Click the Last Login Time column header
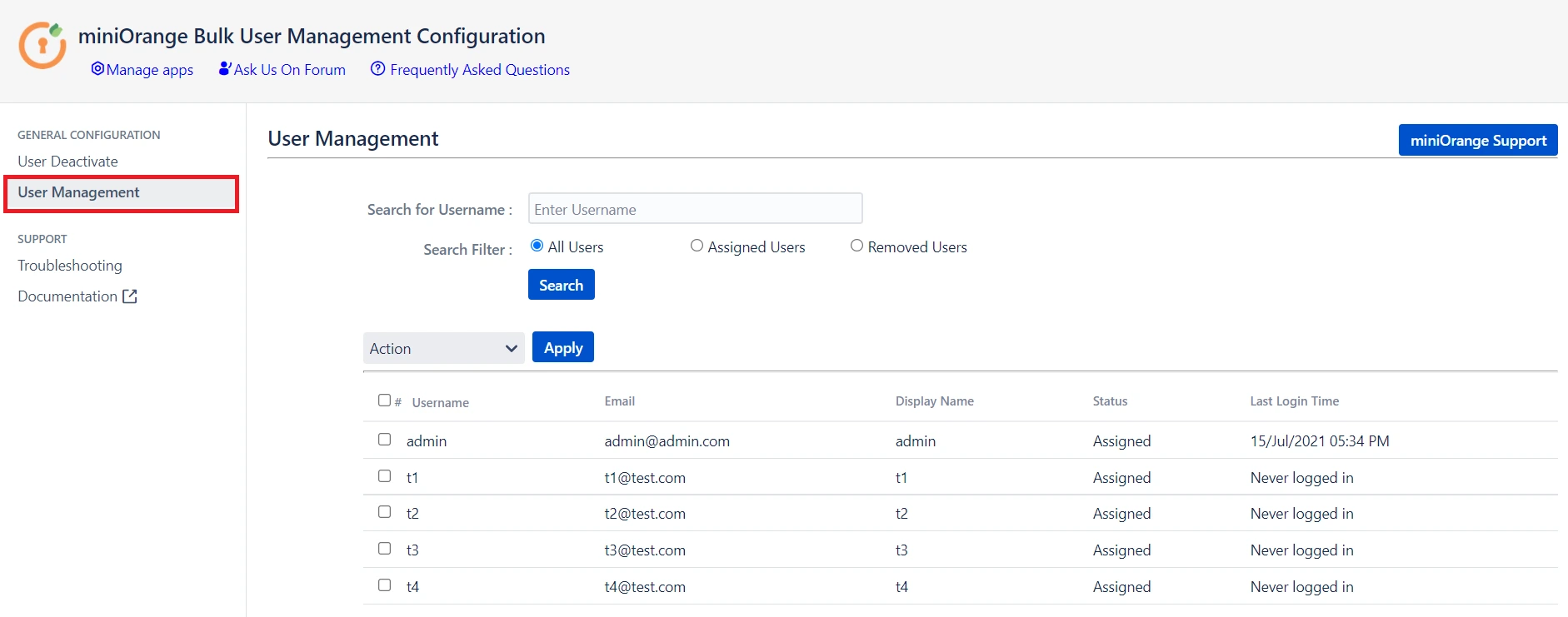This screenshot has height=617, width=1568. pos(1295,401)
